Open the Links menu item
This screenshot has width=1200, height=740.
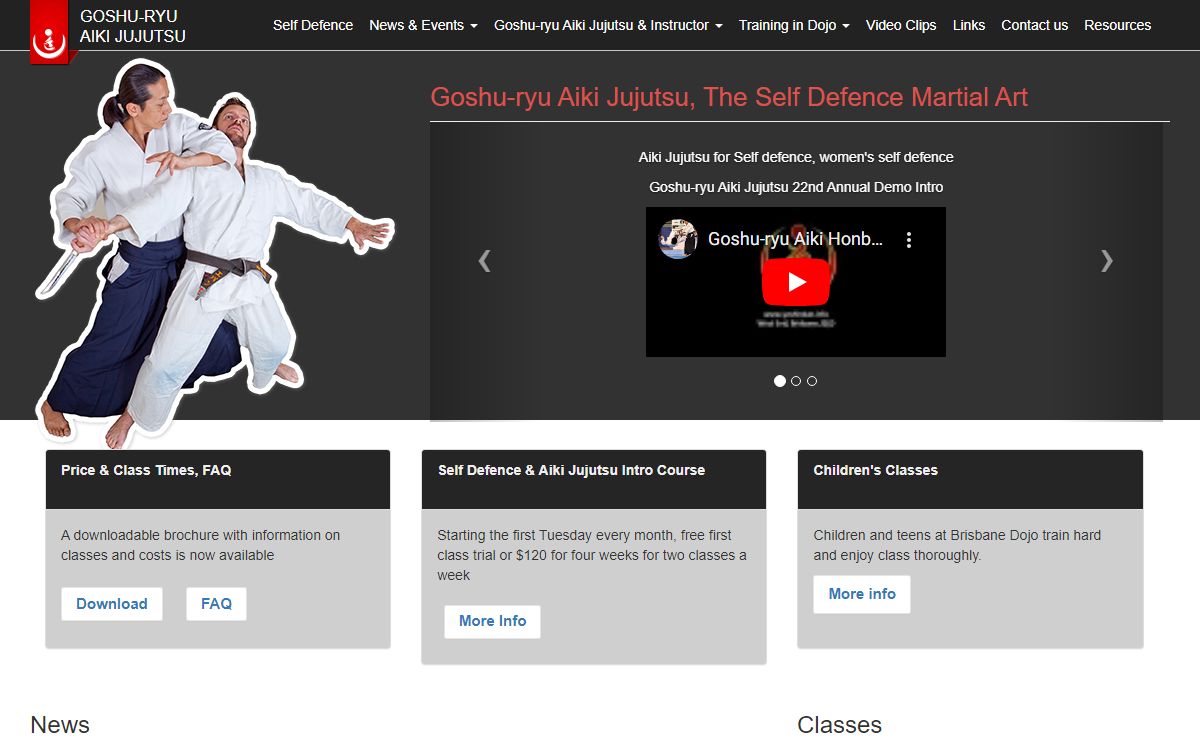click(969, 25)
